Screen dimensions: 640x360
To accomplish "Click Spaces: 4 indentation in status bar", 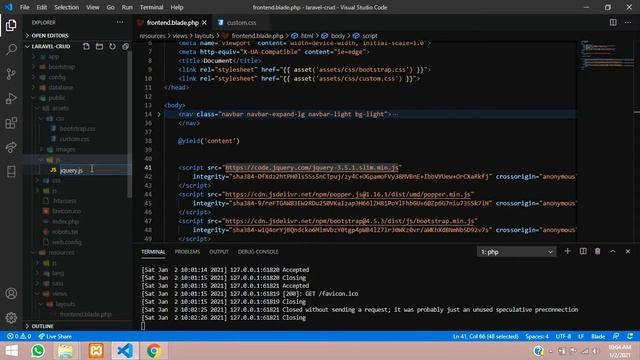I will 537,336.
